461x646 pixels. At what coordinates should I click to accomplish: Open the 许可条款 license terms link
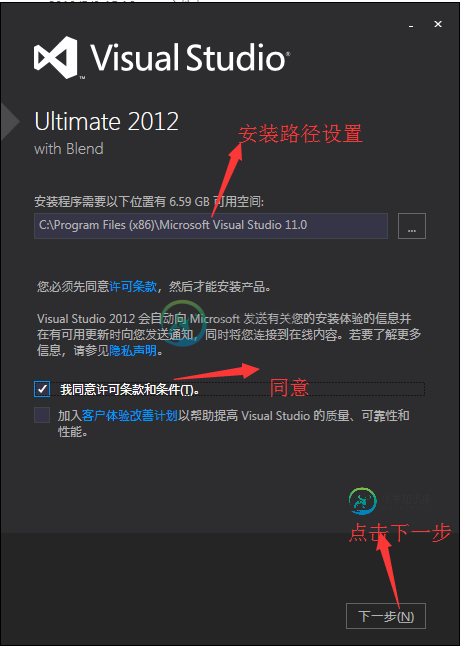pyautogui.click(x=133, y=287)
